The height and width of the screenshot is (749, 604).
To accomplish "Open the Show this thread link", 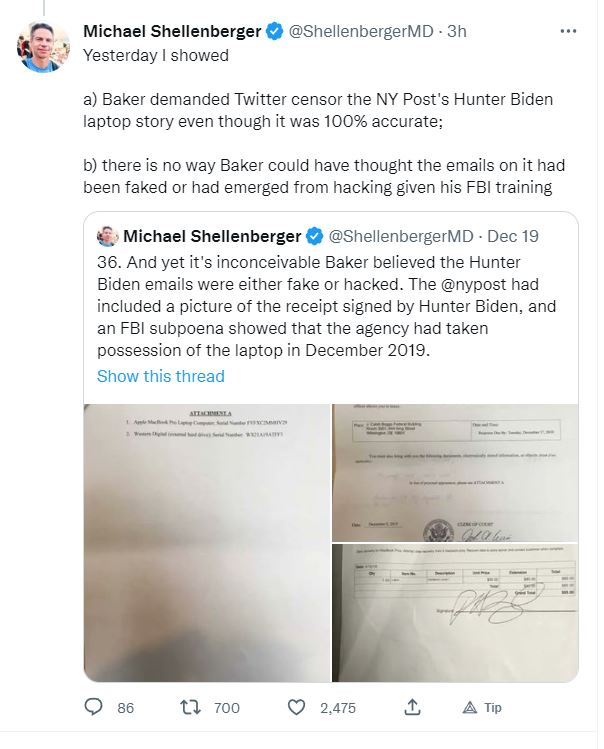I will (160, 376).
